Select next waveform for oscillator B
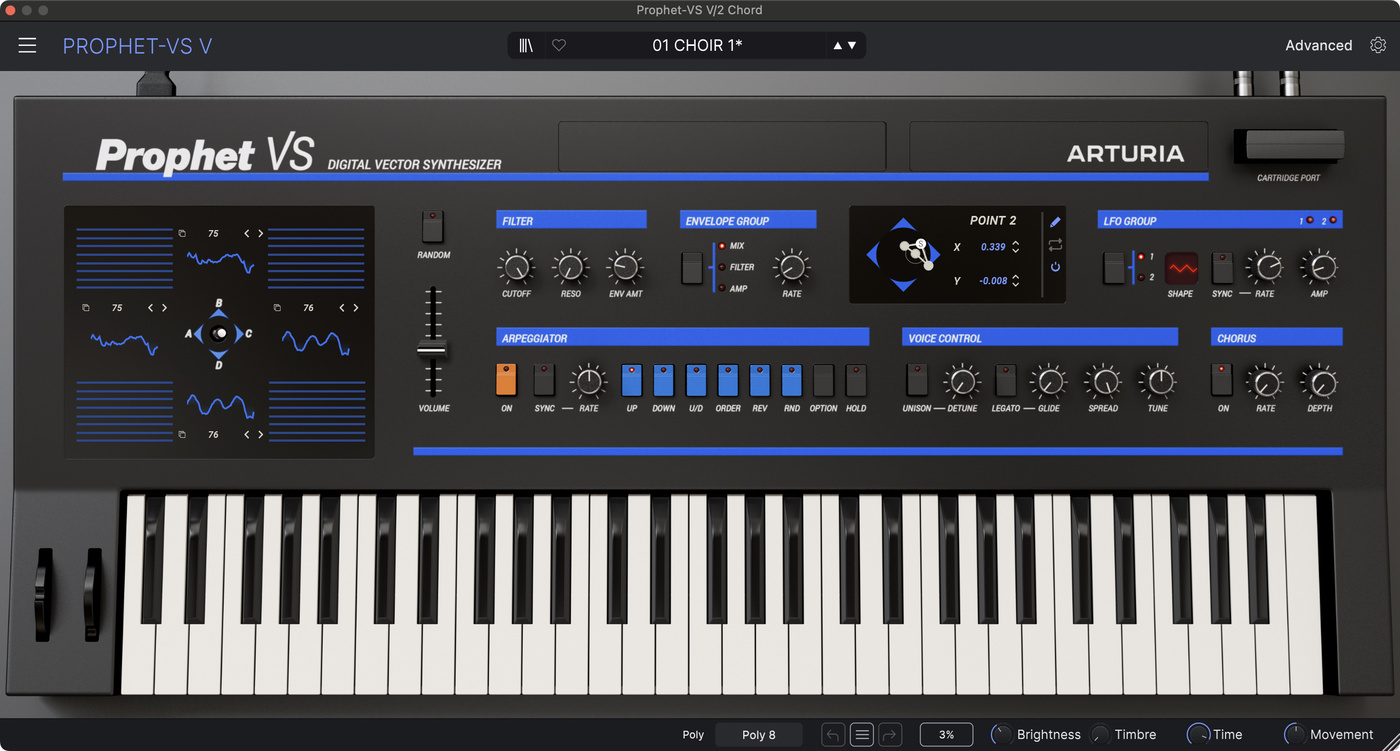 (x=261, y=233)
